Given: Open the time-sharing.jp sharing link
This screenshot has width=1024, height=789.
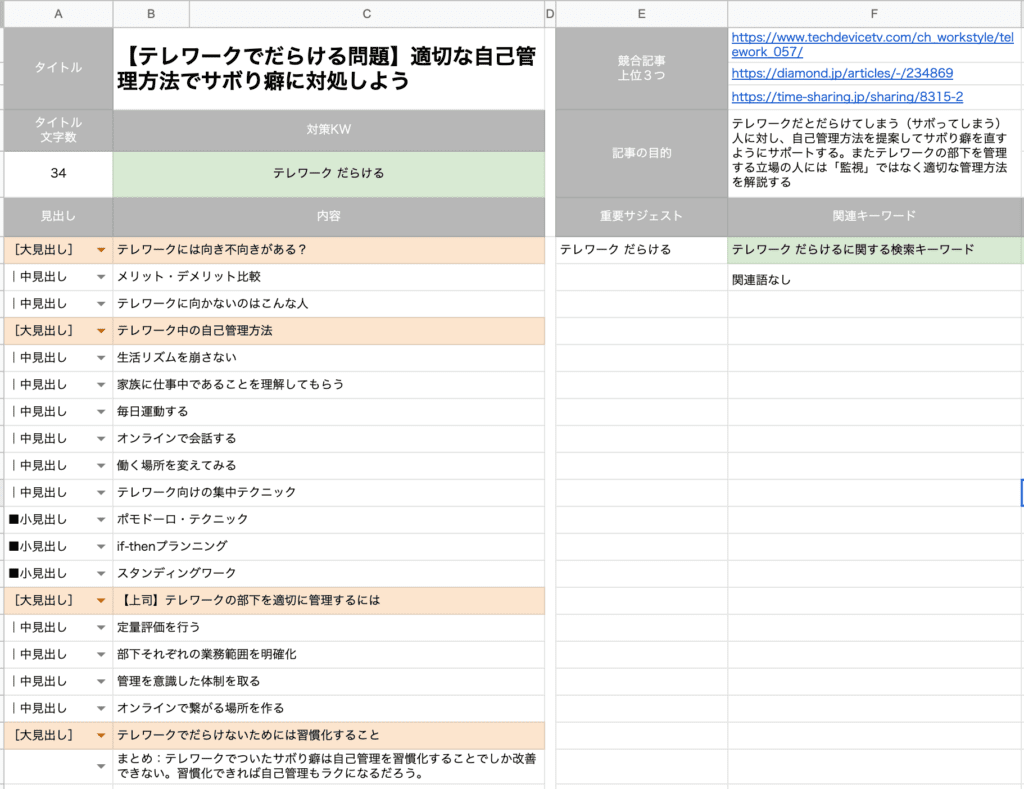Looking at the screenshot, I should point(847,97).
